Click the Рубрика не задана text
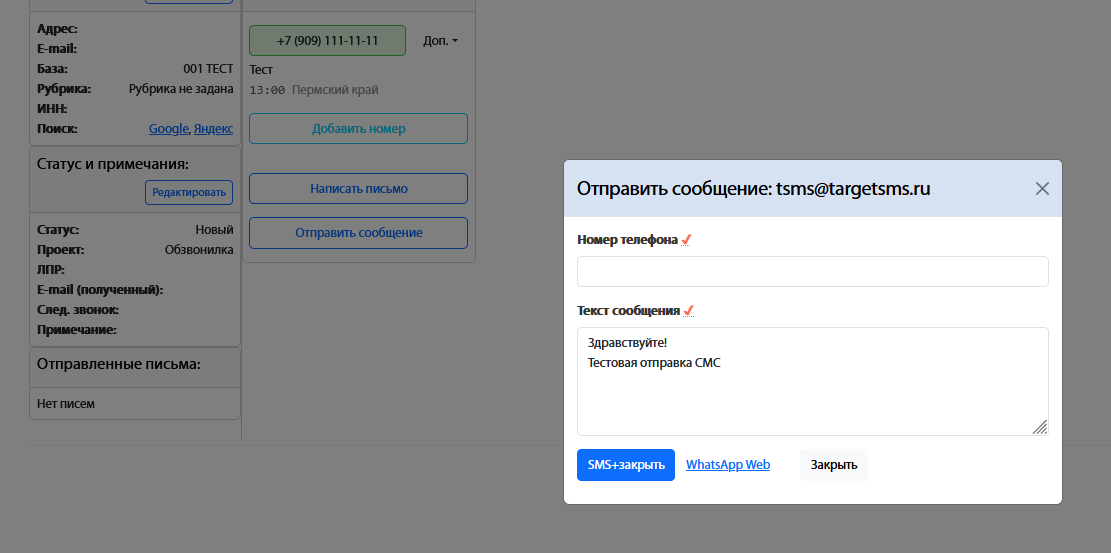The height and width of the screenshot is (553, 1111). [181, 89]
